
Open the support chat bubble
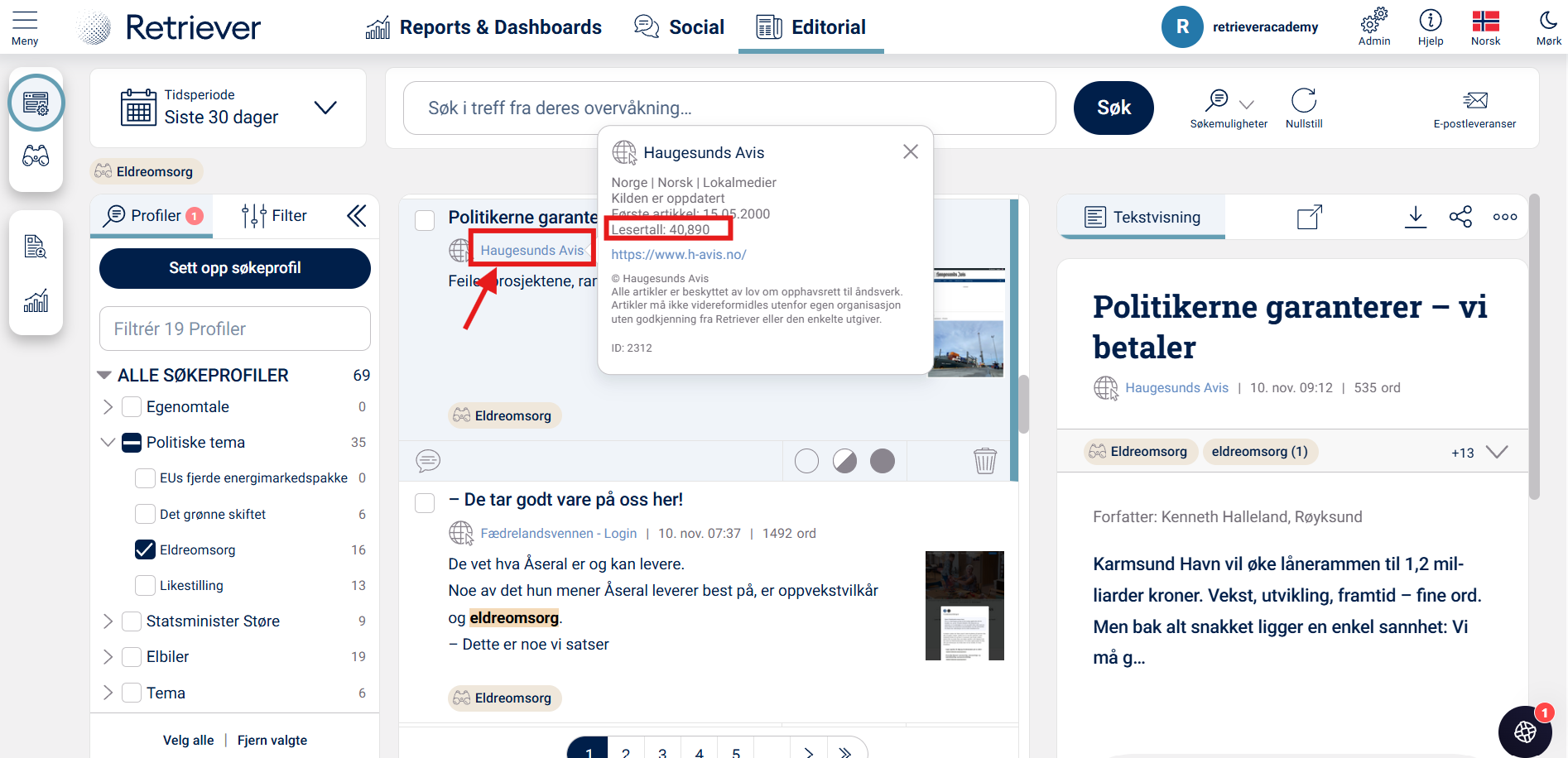(1525, 732)
